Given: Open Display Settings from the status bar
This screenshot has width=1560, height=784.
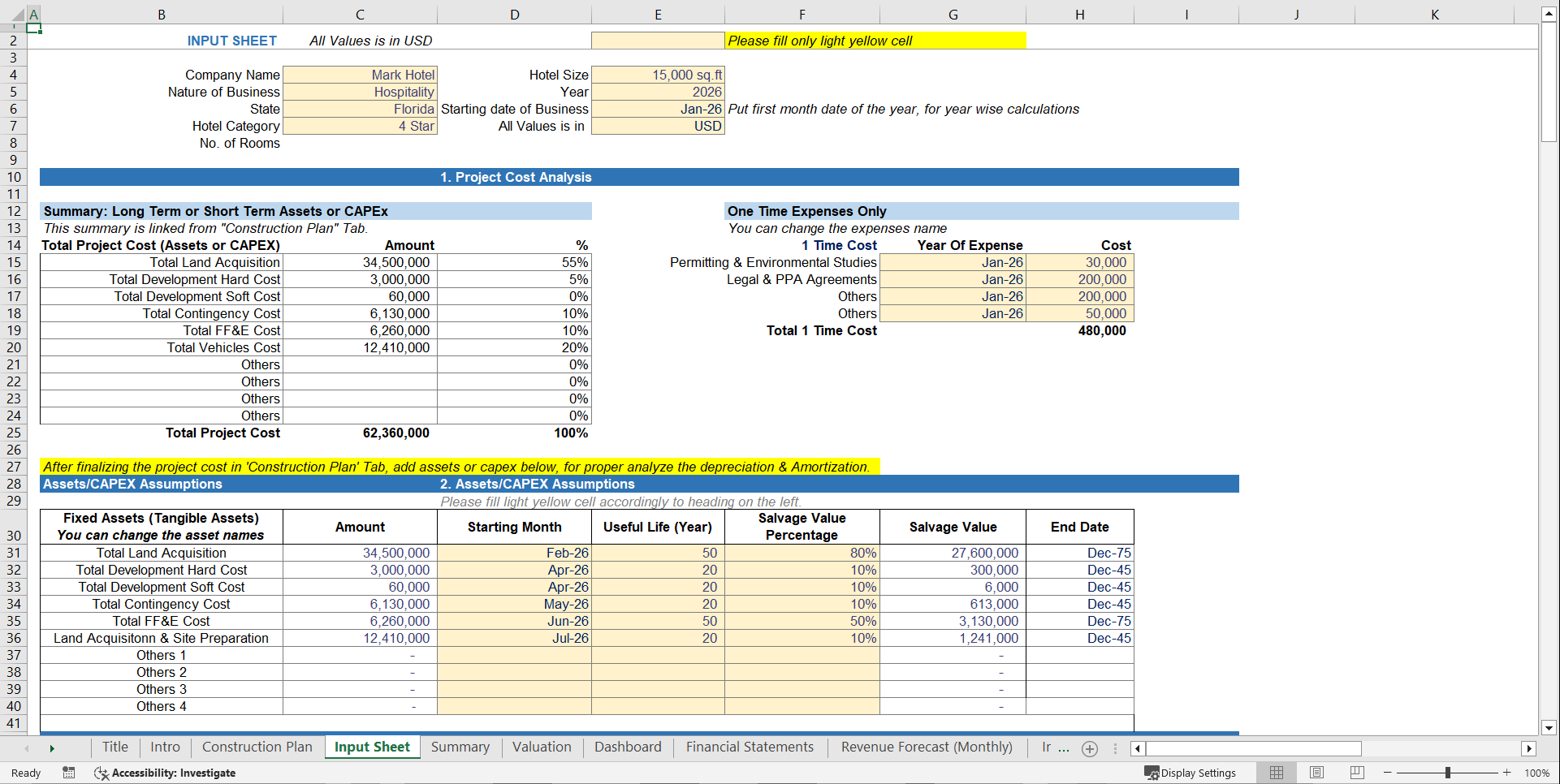Looking at the screenshot, I should pyautogui.click(x=1191, y=773).
